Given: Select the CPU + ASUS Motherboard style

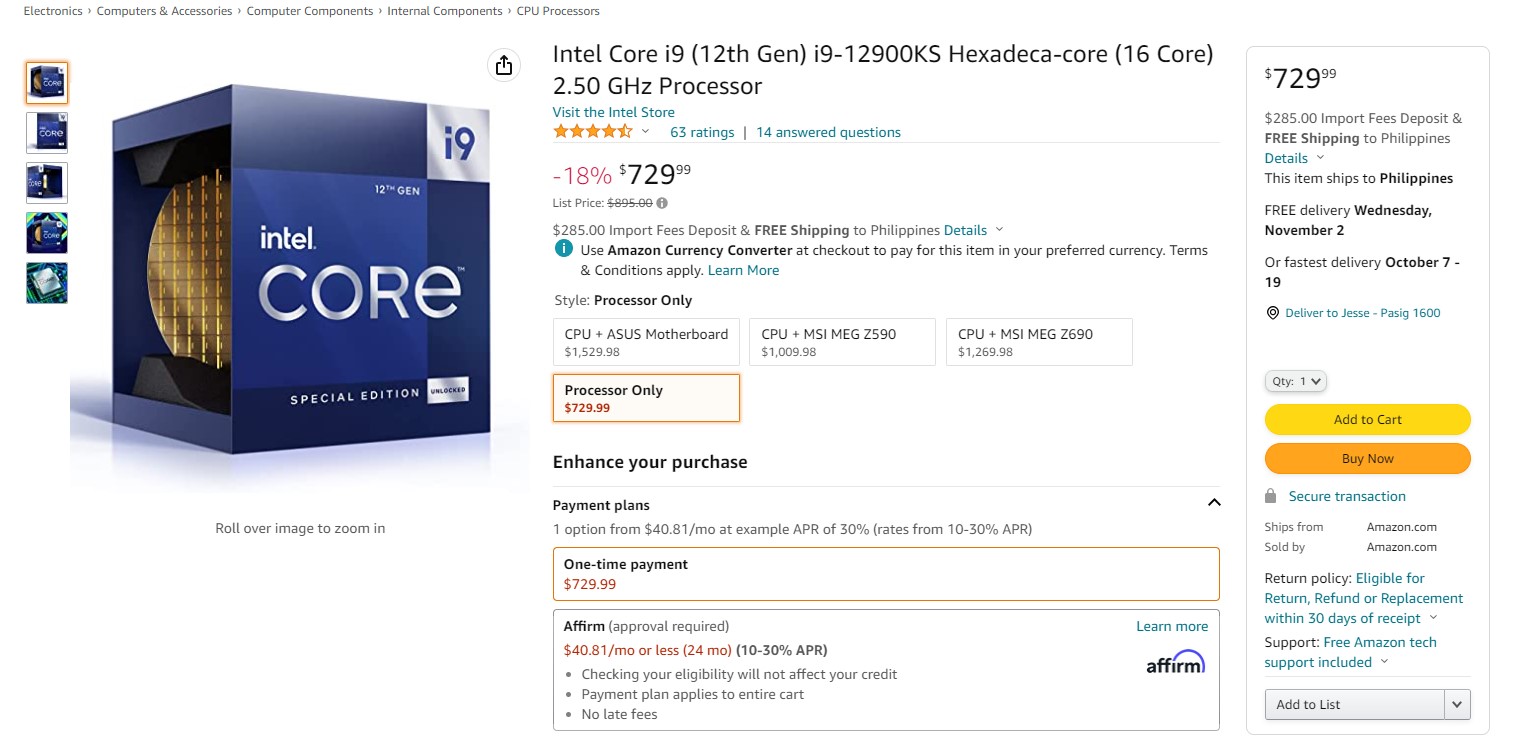Looking at the screenshot, I should [x=646, y=342].
